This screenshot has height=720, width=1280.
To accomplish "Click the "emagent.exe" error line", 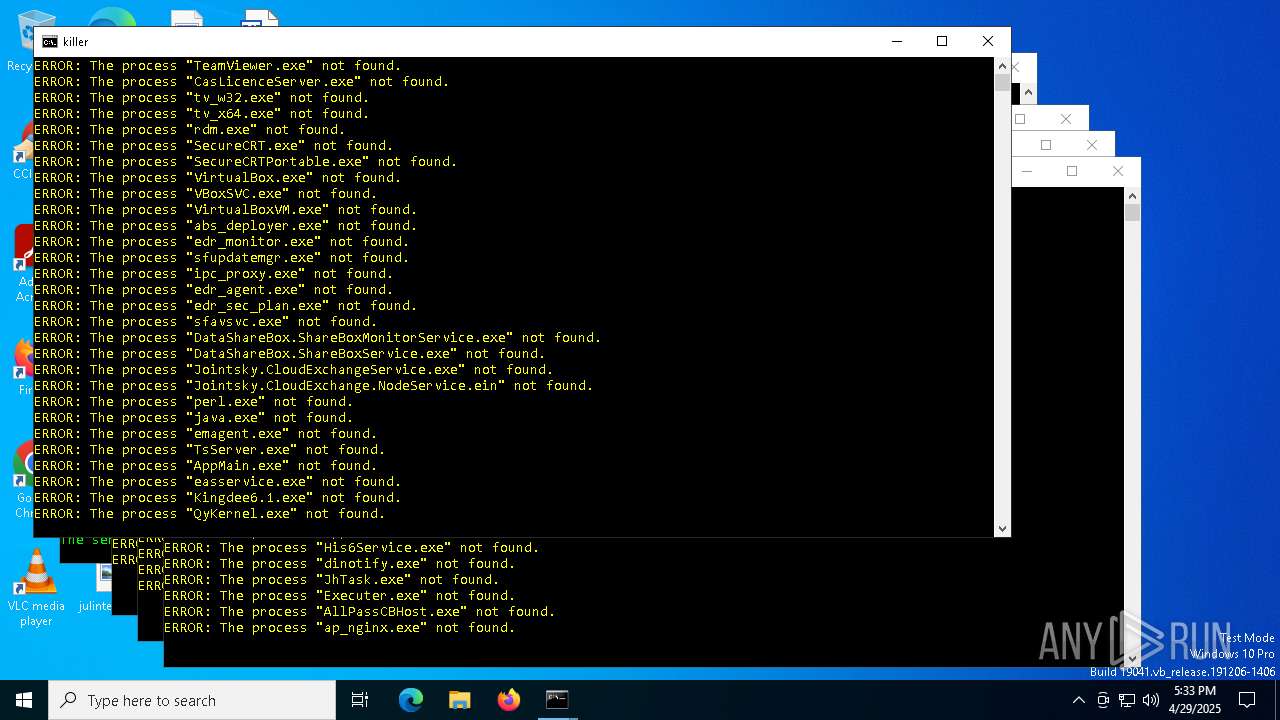I will coord(205,434).
